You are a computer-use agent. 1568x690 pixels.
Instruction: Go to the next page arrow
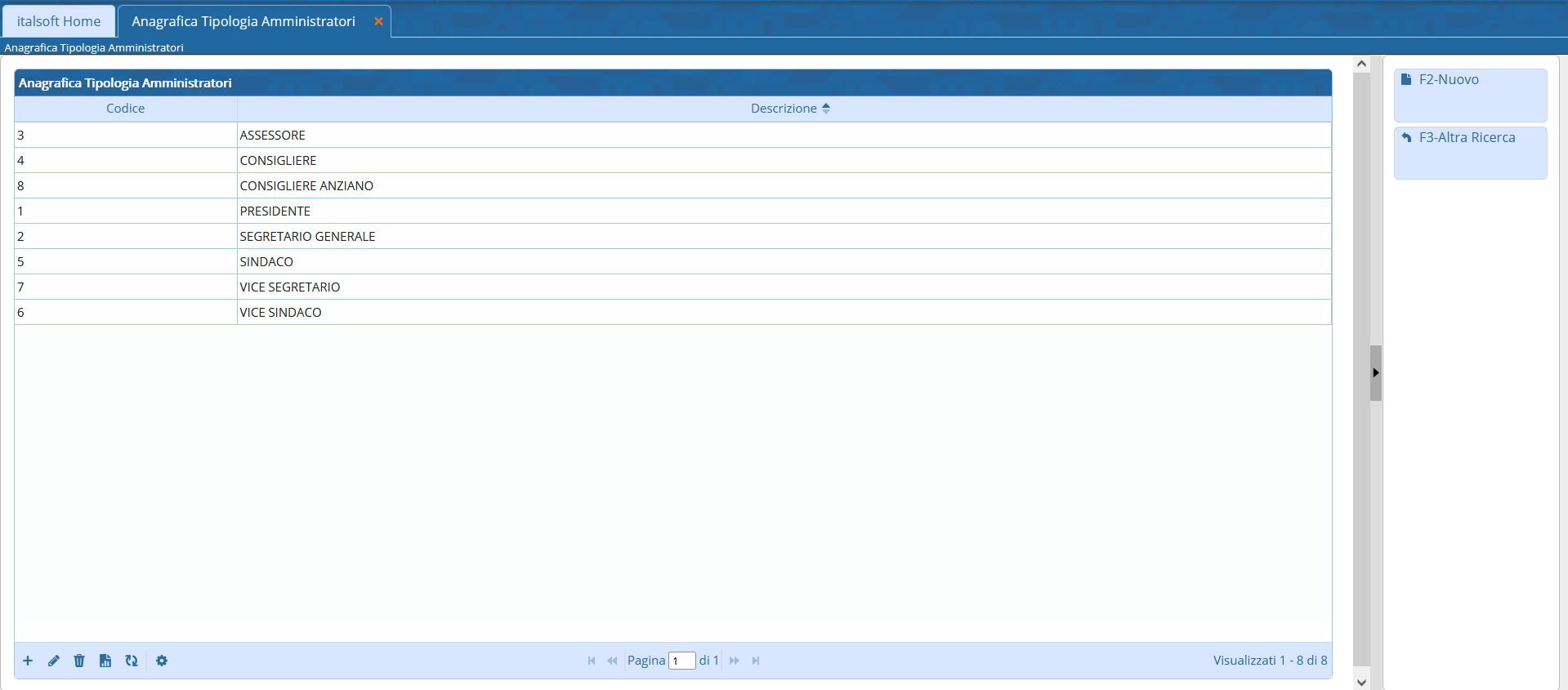(735, 661)
